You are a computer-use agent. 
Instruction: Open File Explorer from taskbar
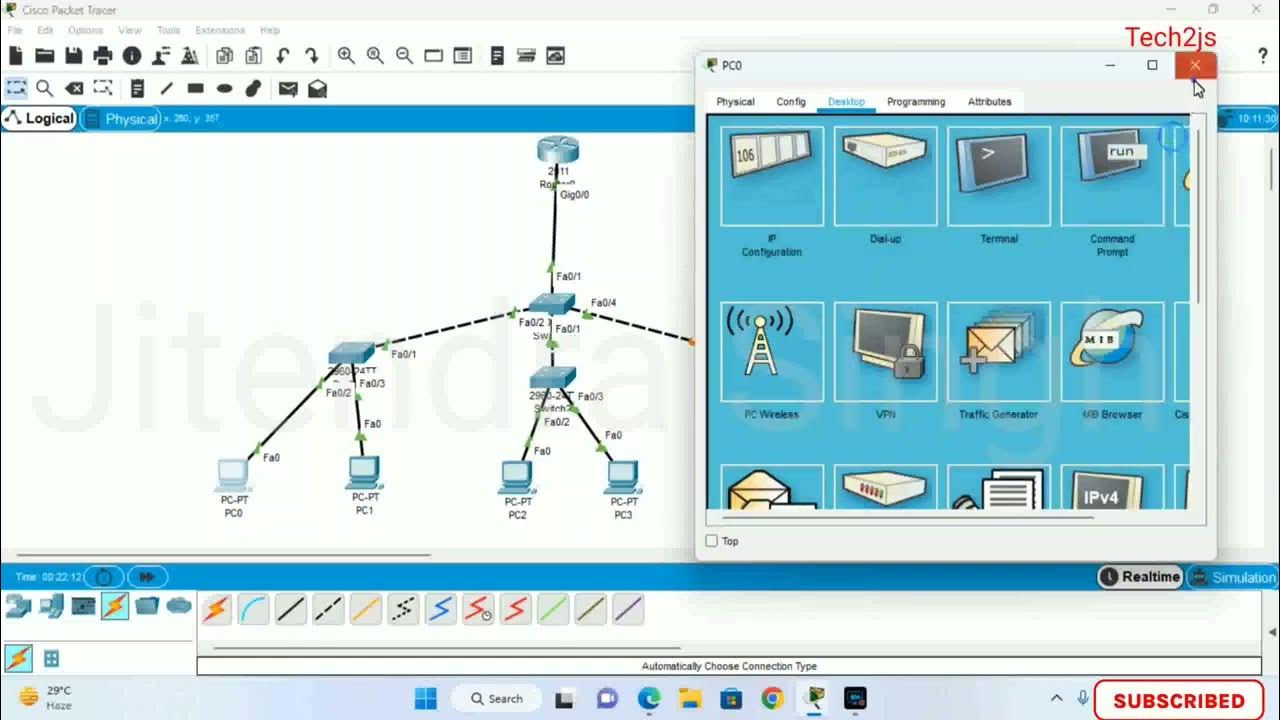click(690, 699)
